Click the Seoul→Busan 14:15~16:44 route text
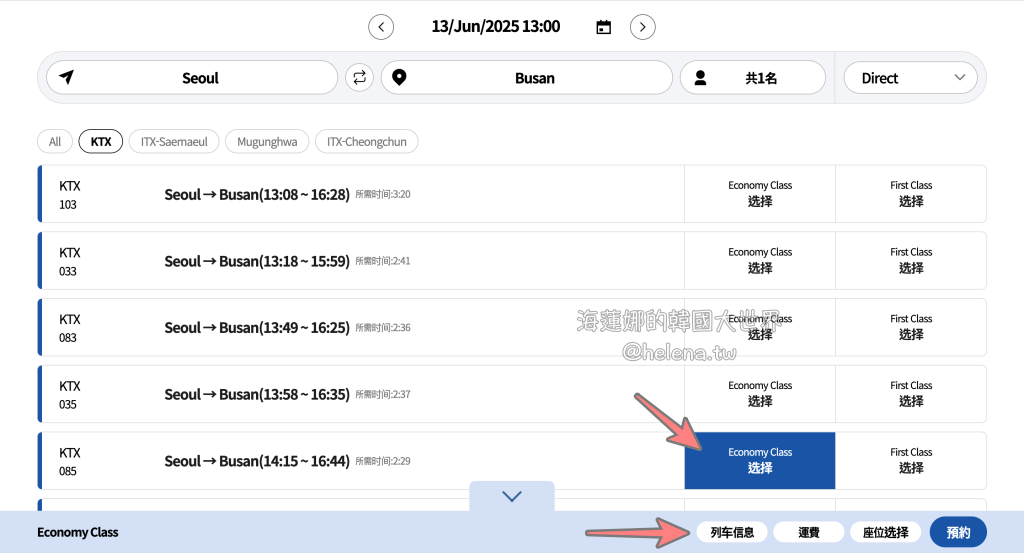This screenshot has height=553, width=1024. (257, 461)
